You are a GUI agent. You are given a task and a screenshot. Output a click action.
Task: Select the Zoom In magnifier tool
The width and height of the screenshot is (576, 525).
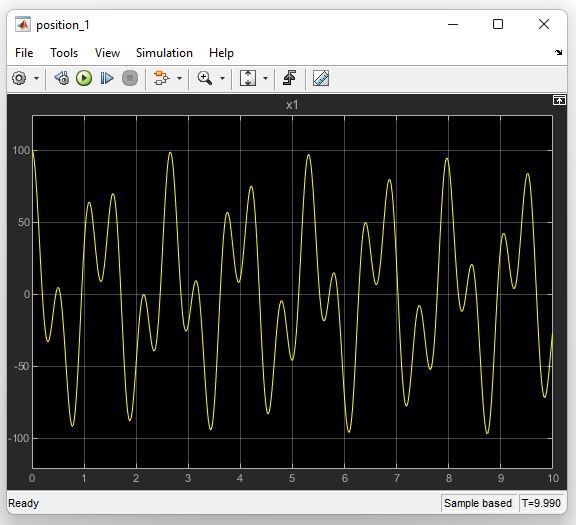tap(205, 78)
